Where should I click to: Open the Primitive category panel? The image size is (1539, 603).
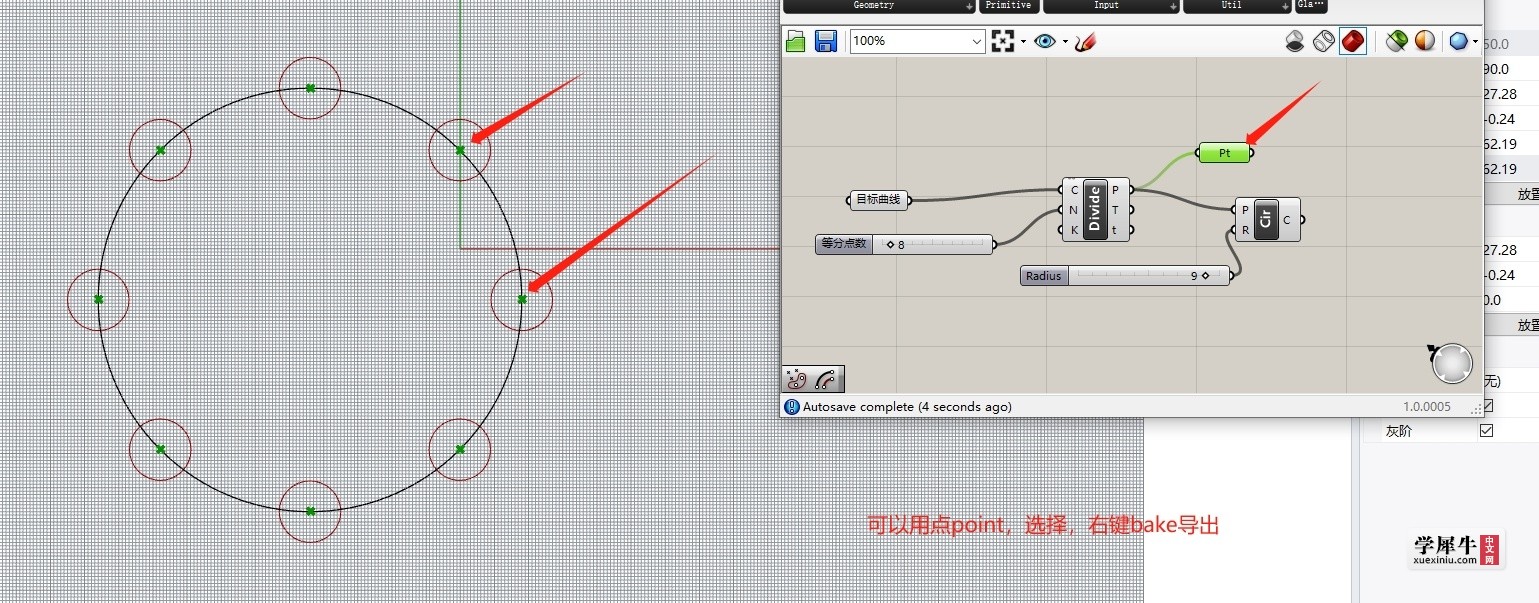[x=1008, y=6]
